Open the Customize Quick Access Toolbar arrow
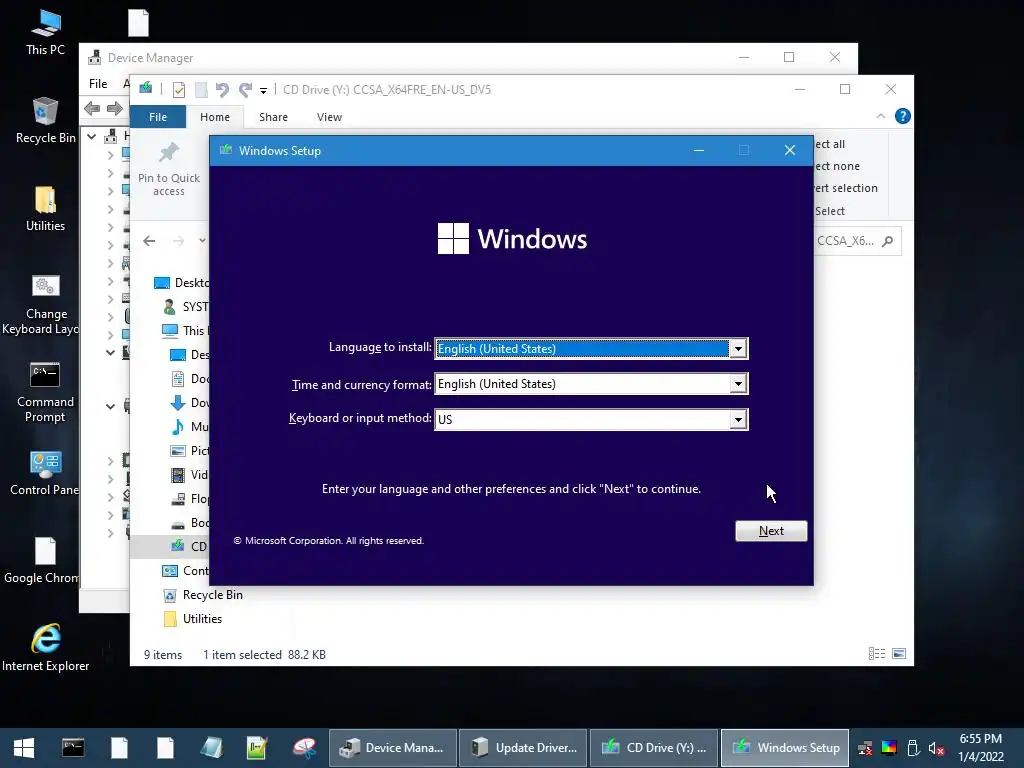Image resolution: width=1024 pixels, height=768 pixels. 263,91
